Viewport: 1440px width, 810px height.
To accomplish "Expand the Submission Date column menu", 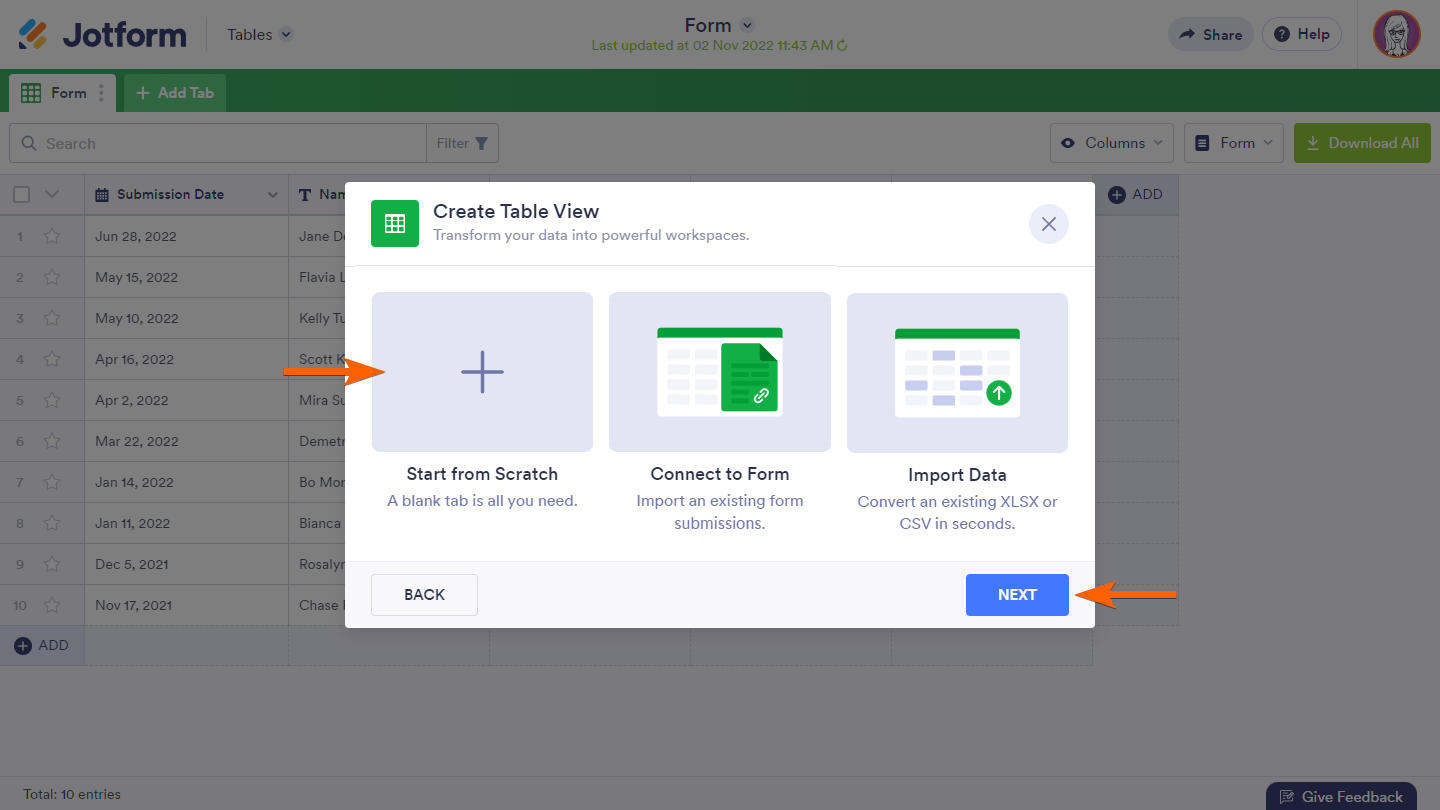I will tap(272, 195).
